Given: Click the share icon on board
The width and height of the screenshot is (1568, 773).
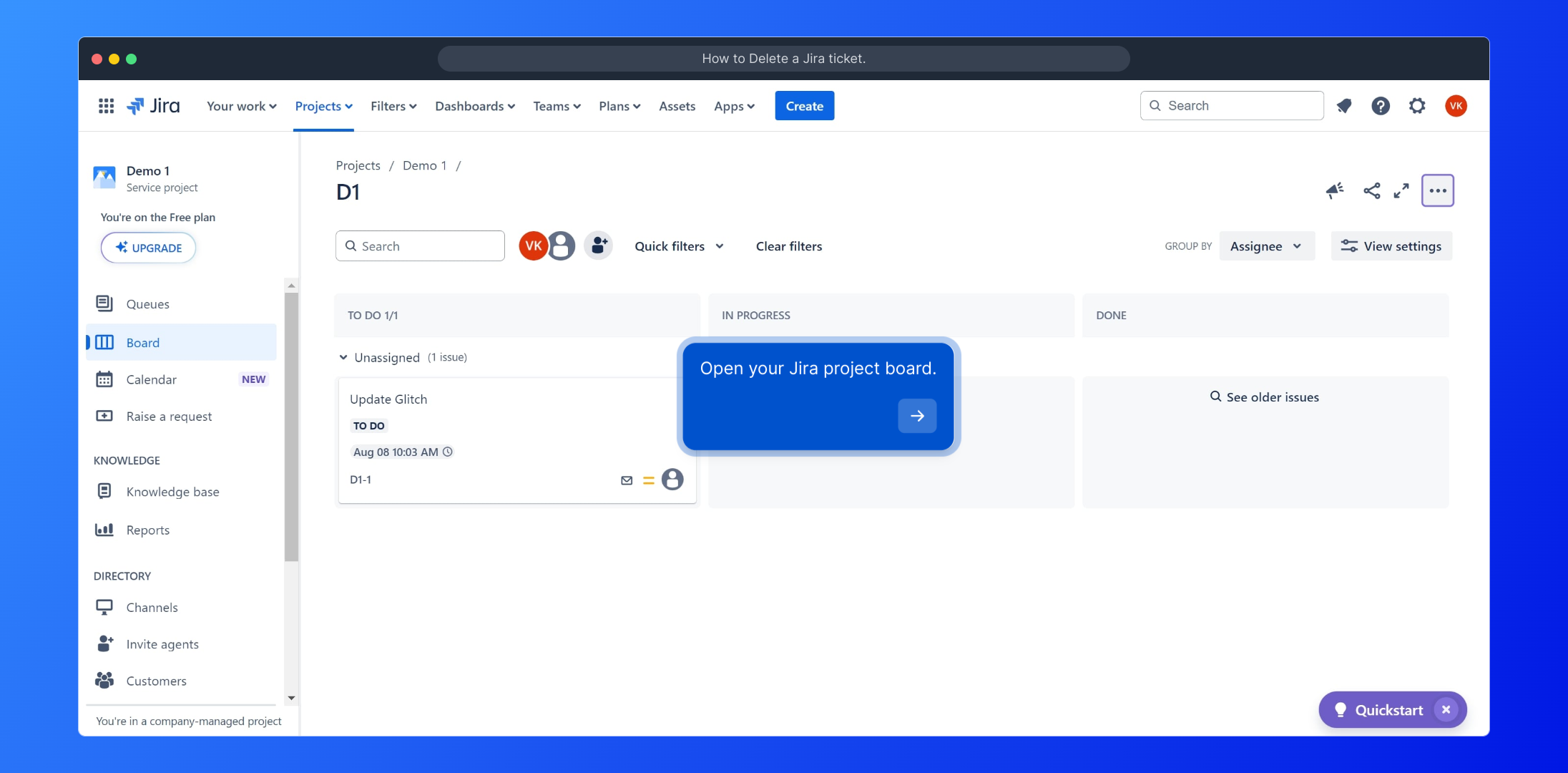Looking at the screenshot, I should coord(1371,190).
